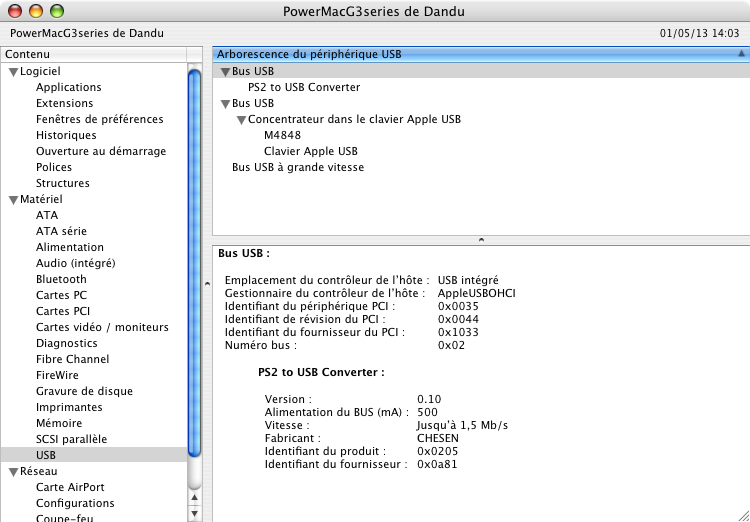This screenshot has width=750, height=522.
Task: Show FireWire hardware info
Action: 57,375
